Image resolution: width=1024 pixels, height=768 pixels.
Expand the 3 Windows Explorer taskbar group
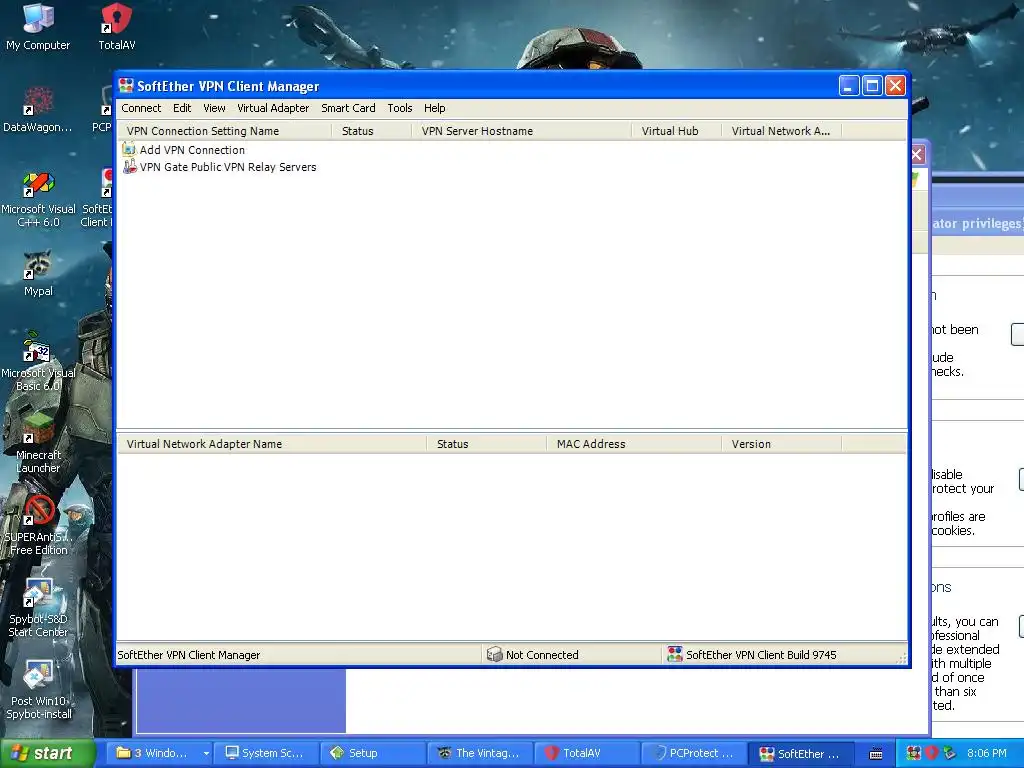tap(206, 753)
